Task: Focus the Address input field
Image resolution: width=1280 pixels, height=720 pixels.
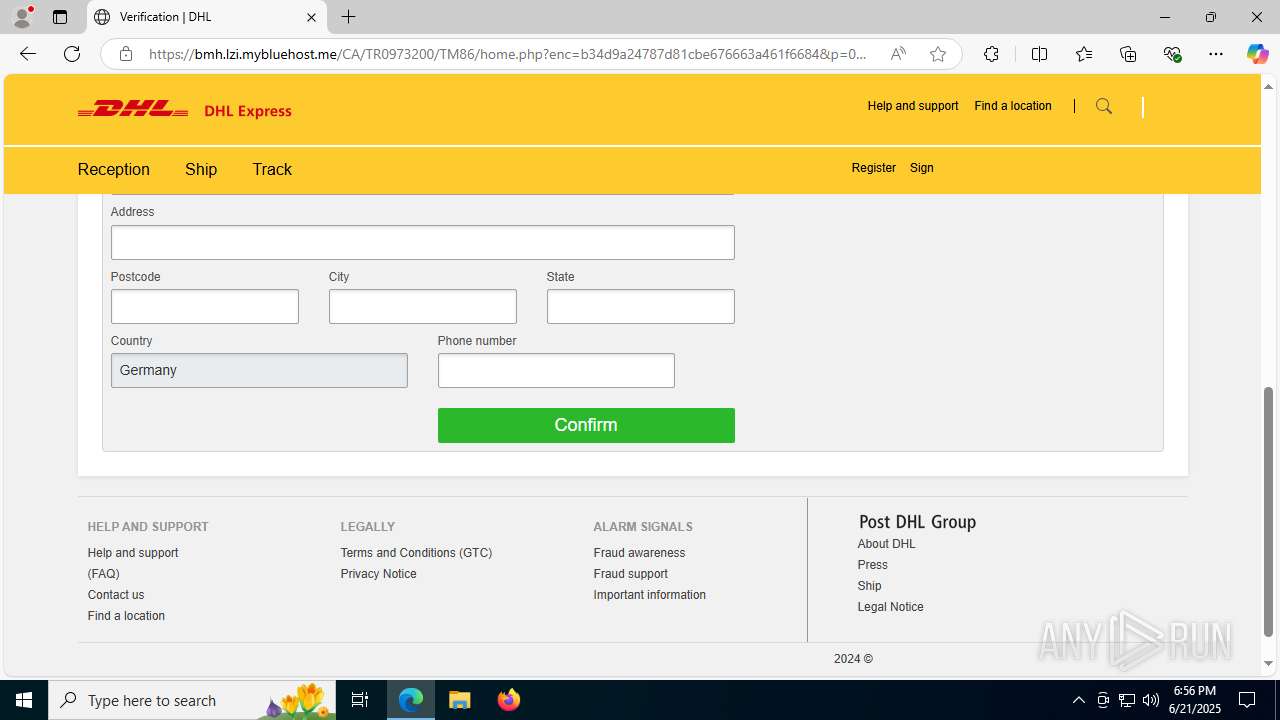Action: pos(423,242)
